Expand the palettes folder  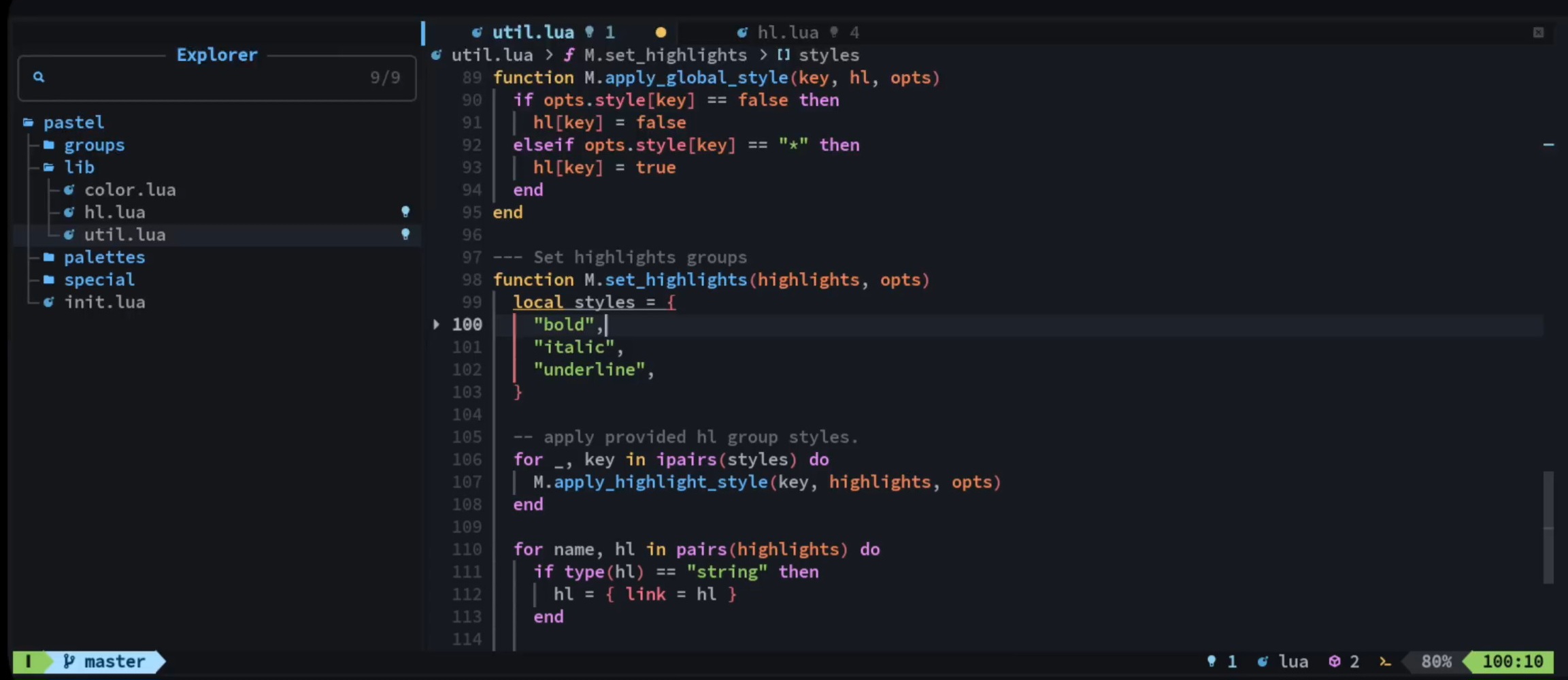tap(104, 257)
